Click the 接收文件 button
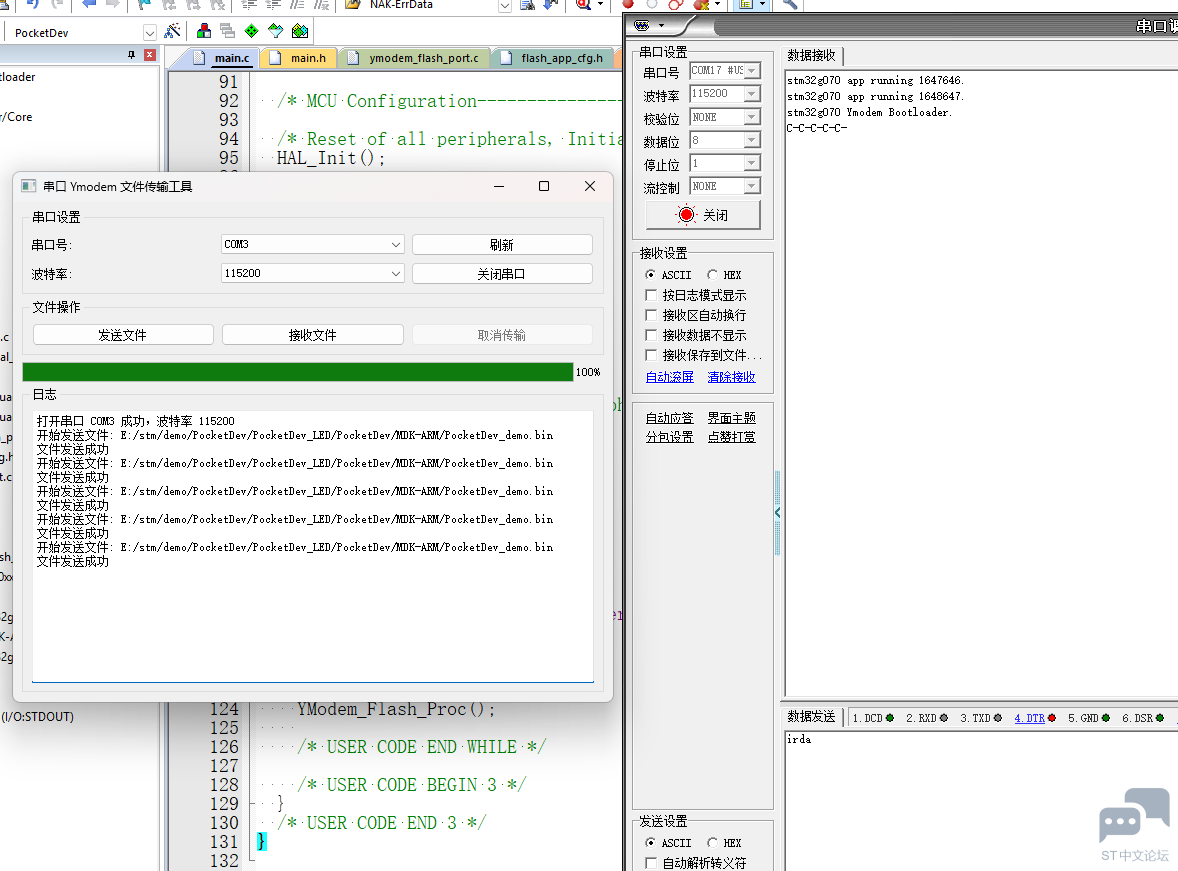 313,335
